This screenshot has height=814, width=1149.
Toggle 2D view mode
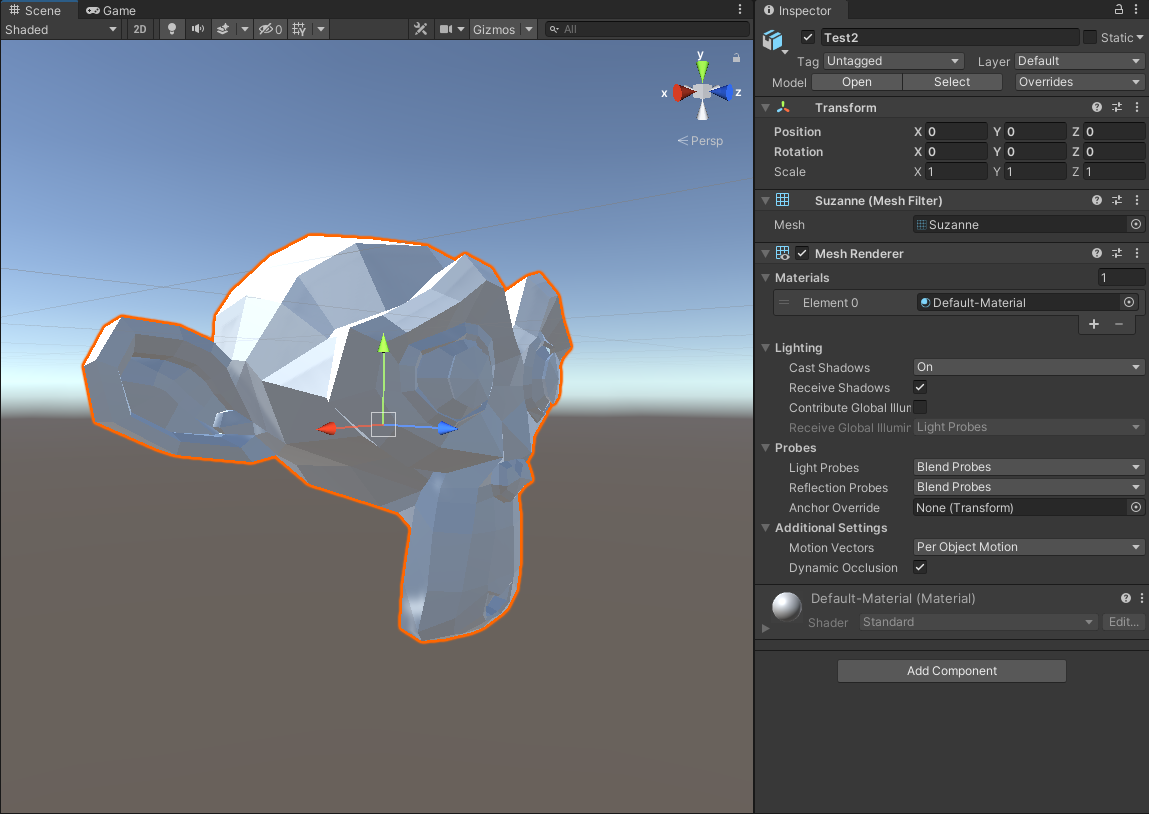140,29
